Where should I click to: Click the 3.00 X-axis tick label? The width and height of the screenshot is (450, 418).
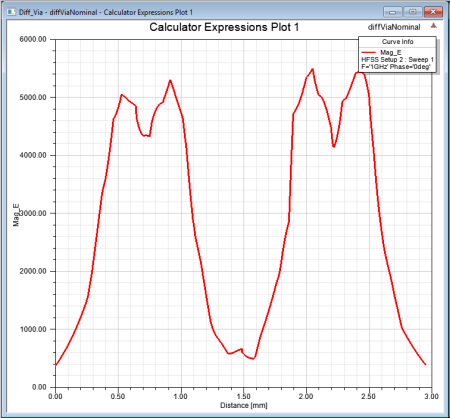tap(431, 396)
